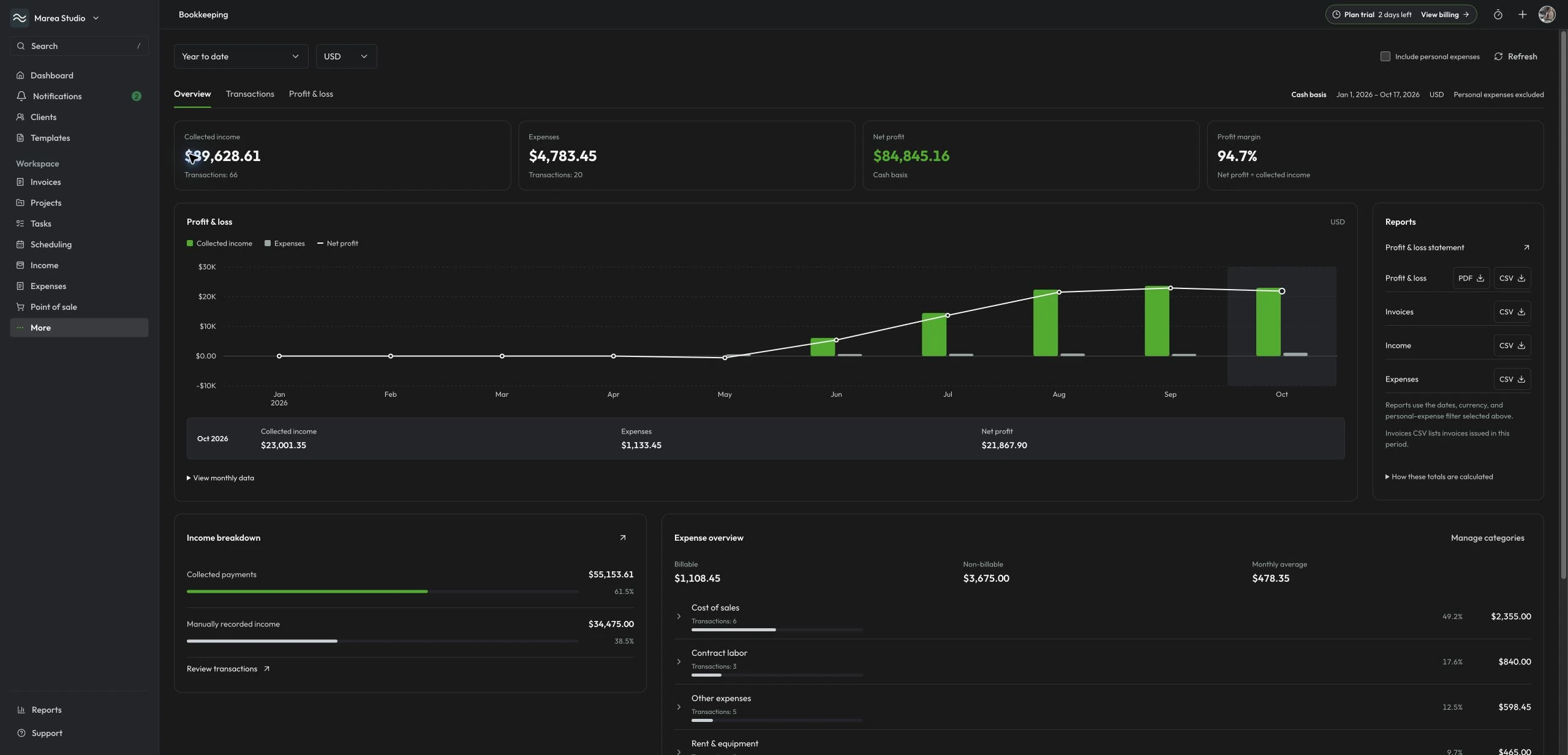Enable Include personal expenses checkbox
The image size is (1568, 755).
(x=1385, y=56)
